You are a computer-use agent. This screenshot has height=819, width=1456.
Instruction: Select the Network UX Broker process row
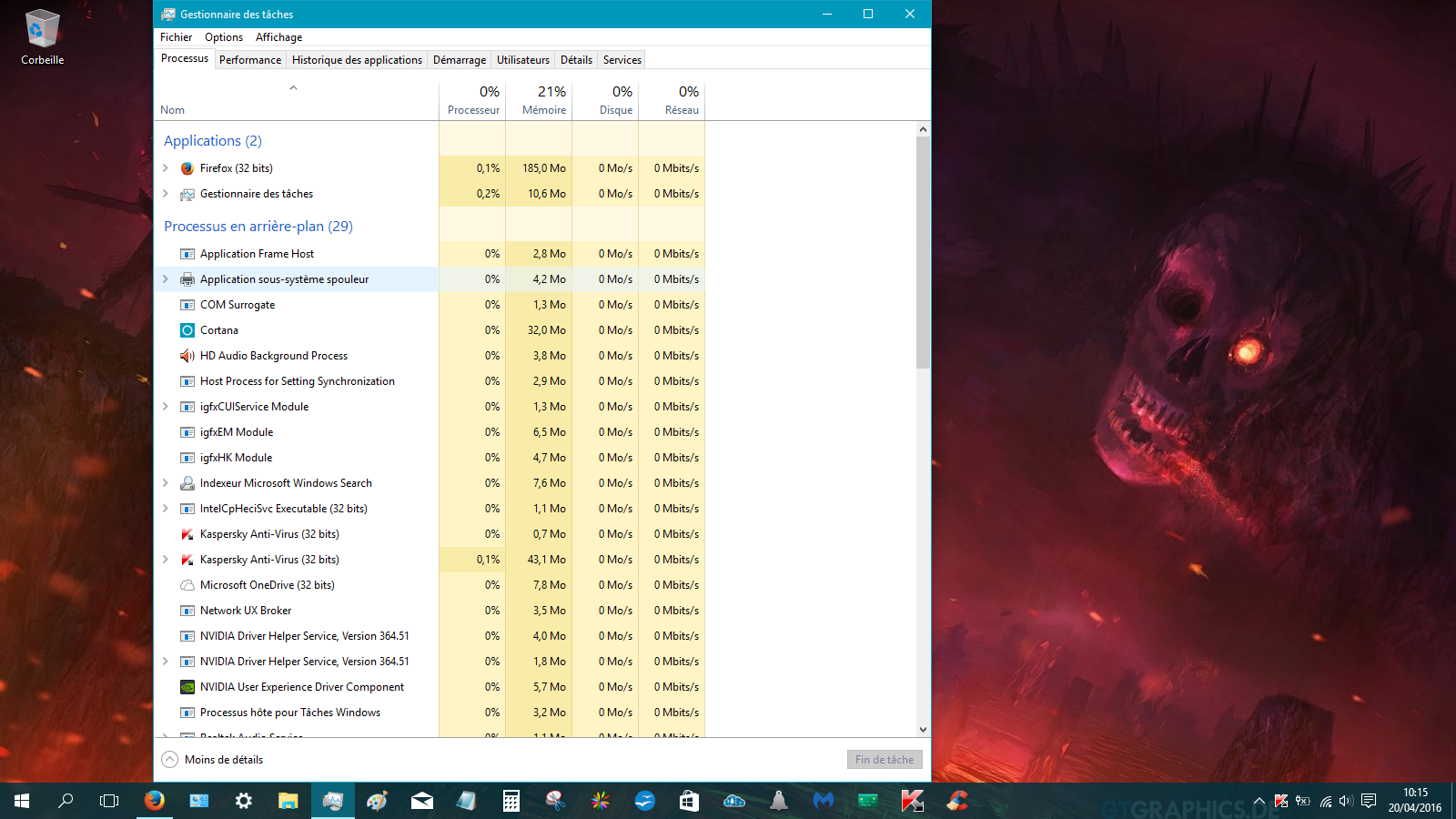[246, 611]
